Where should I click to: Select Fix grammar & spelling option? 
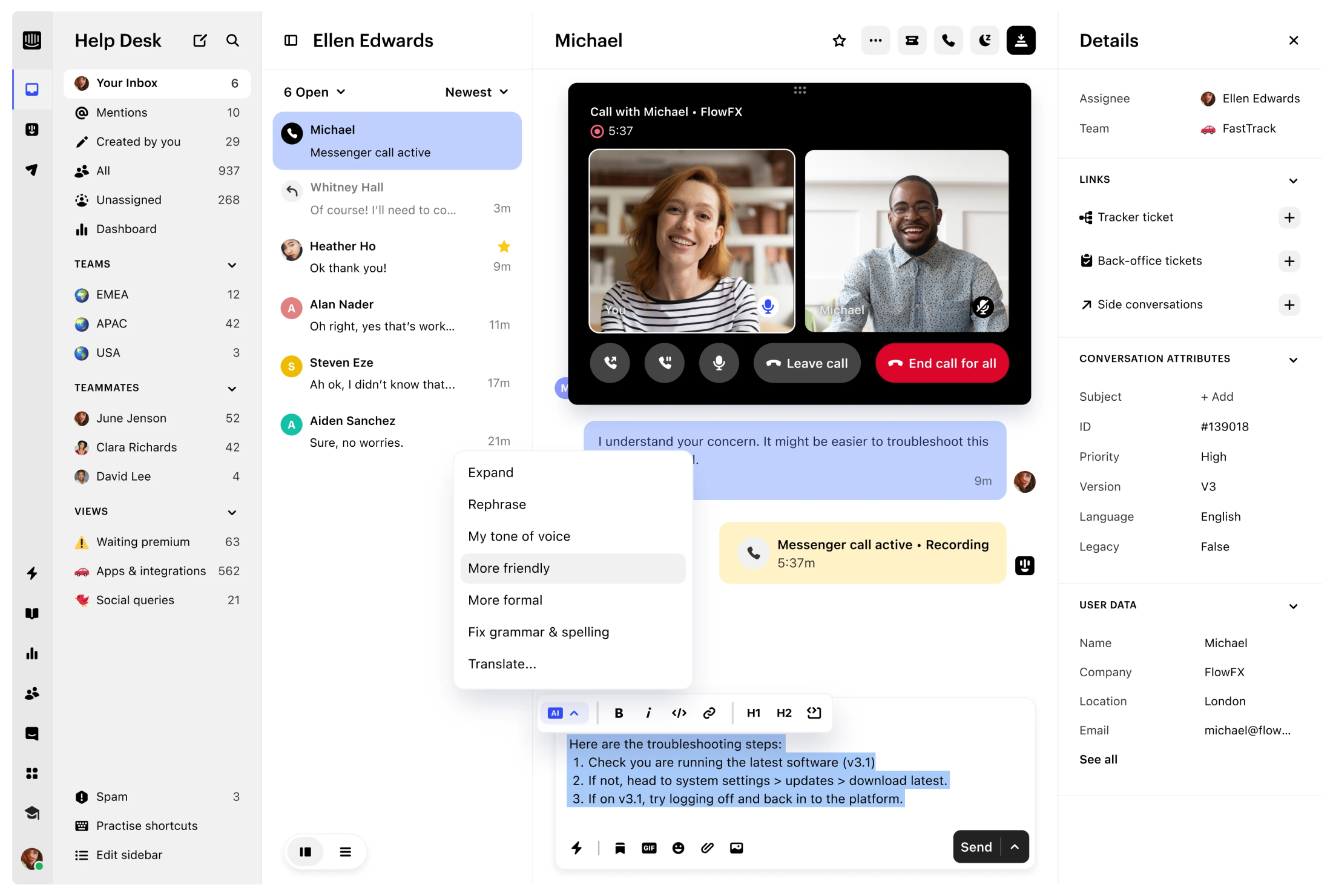(x=538, y=631)
